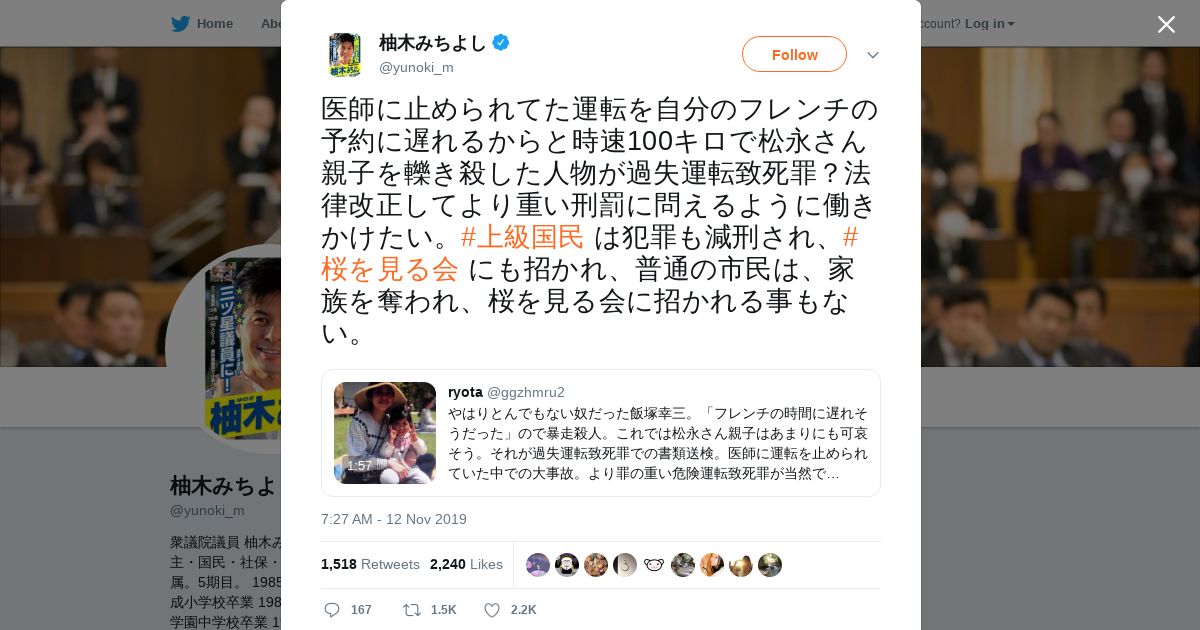Open 柚木みちよし avatar in tweet header
Screen dimensions: 1200x630
(345, 54)
